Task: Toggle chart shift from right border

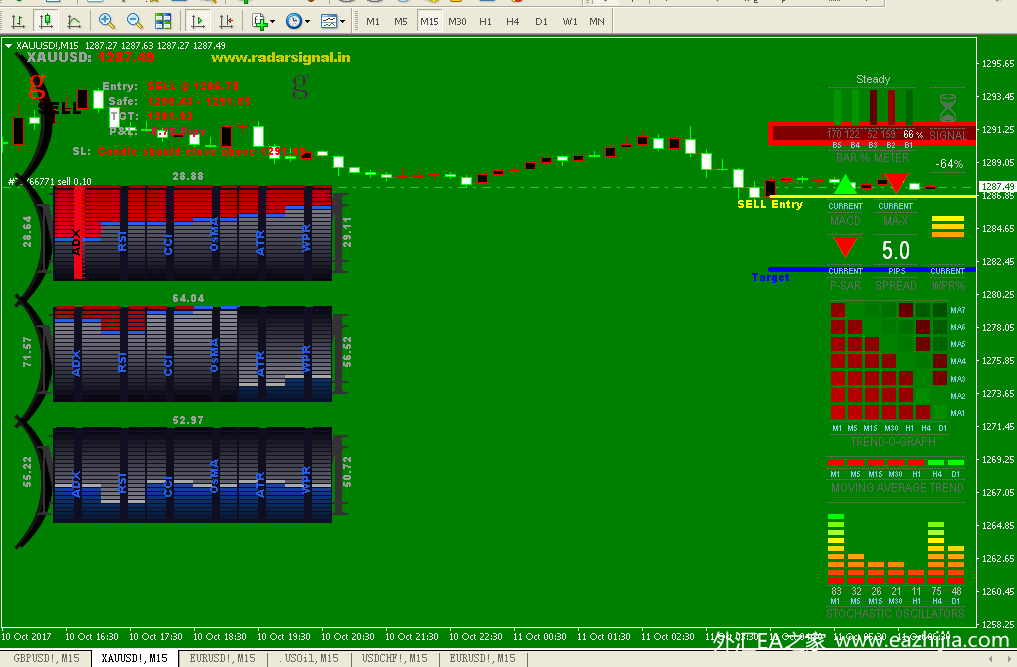Action: tap(226, 21)
